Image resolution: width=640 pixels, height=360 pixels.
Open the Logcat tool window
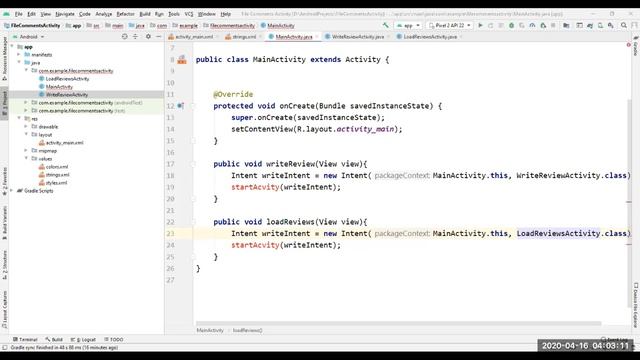(83, 339)
